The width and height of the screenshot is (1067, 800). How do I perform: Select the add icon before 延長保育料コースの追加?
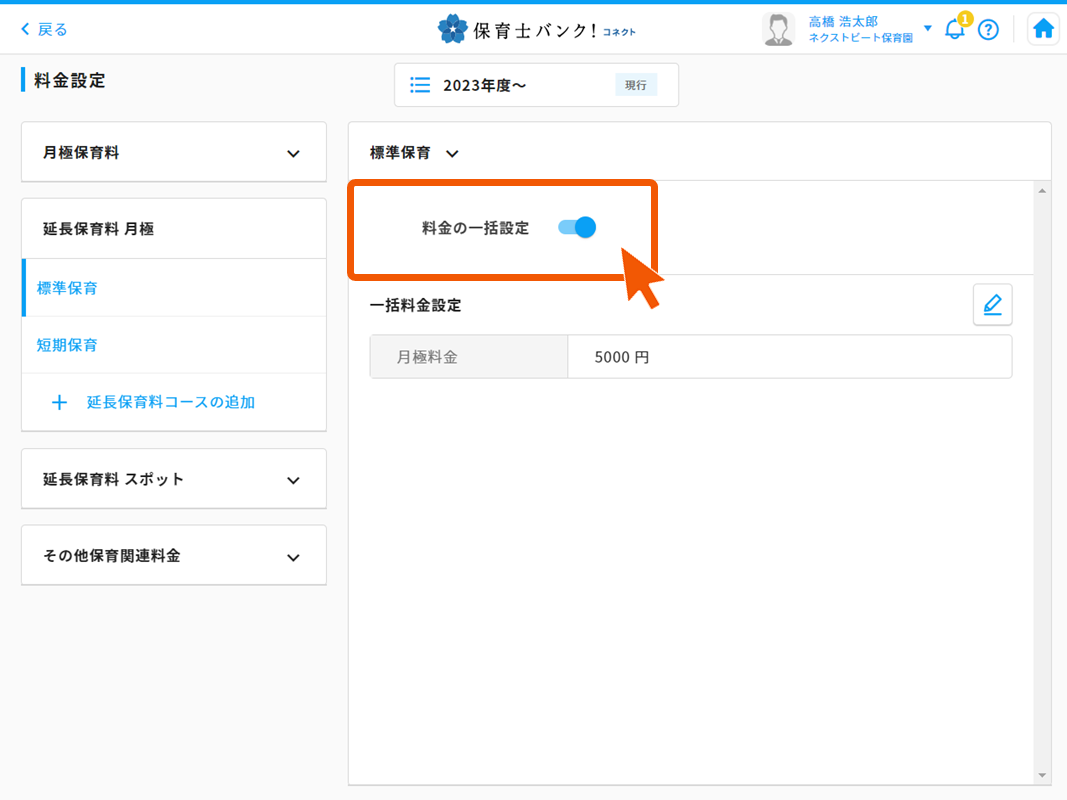point(60,402)
